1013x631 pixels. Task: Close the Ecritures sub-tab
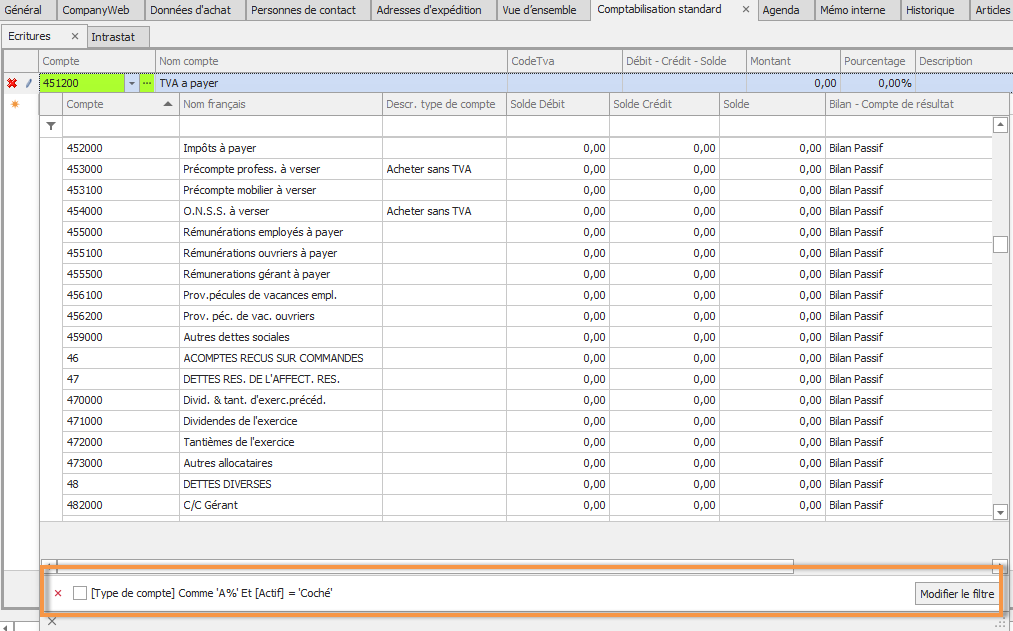(75, 36)
